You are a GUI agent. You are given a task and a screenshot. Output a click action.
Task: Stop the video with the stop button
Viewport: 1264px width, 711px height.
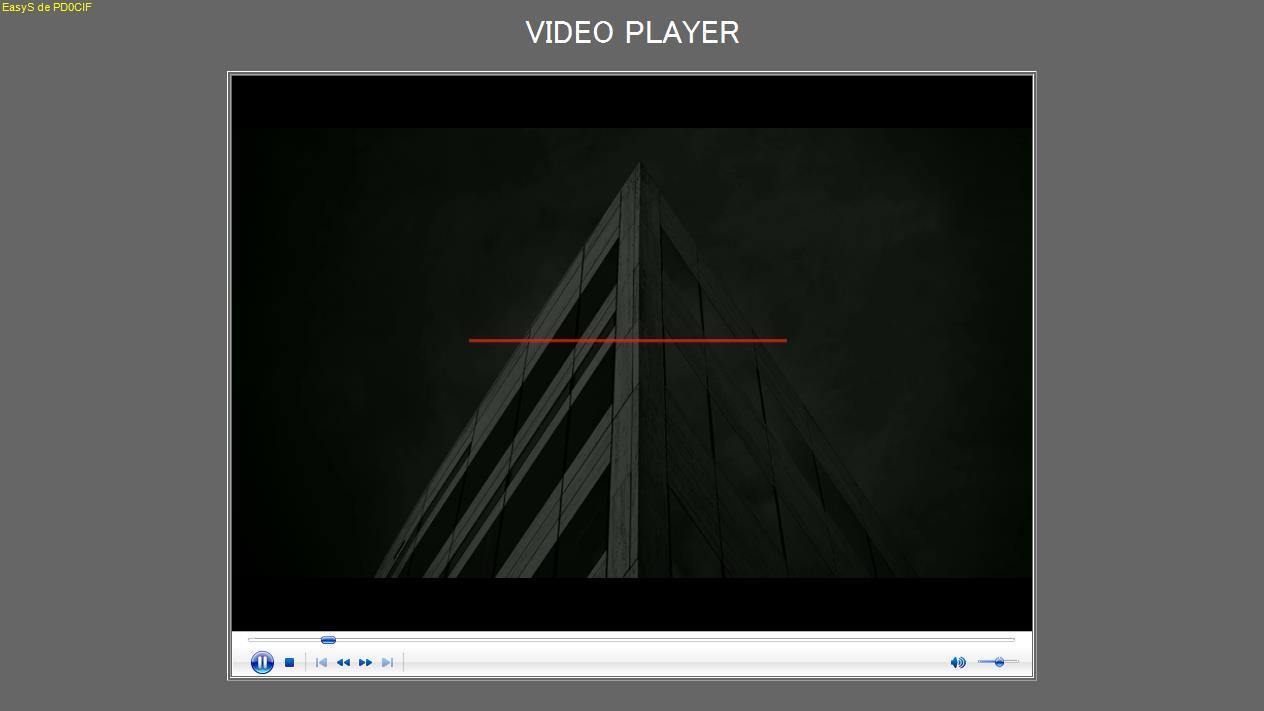coord(289,662)
